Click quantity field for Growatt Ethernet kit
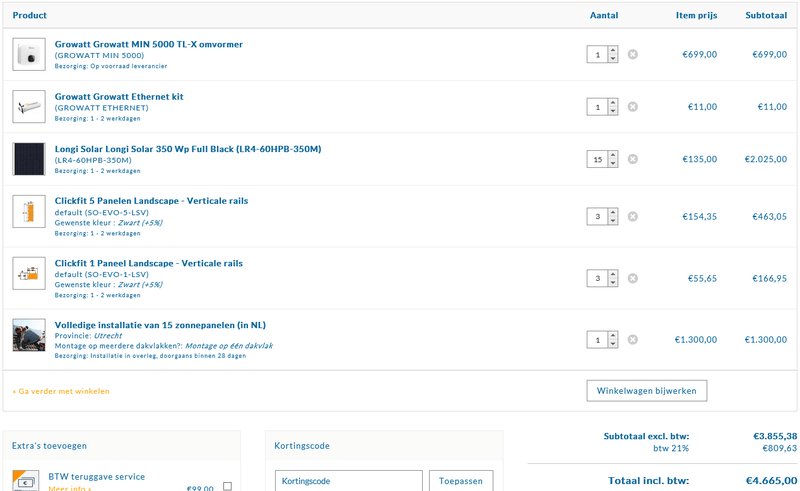 (597, 107)
